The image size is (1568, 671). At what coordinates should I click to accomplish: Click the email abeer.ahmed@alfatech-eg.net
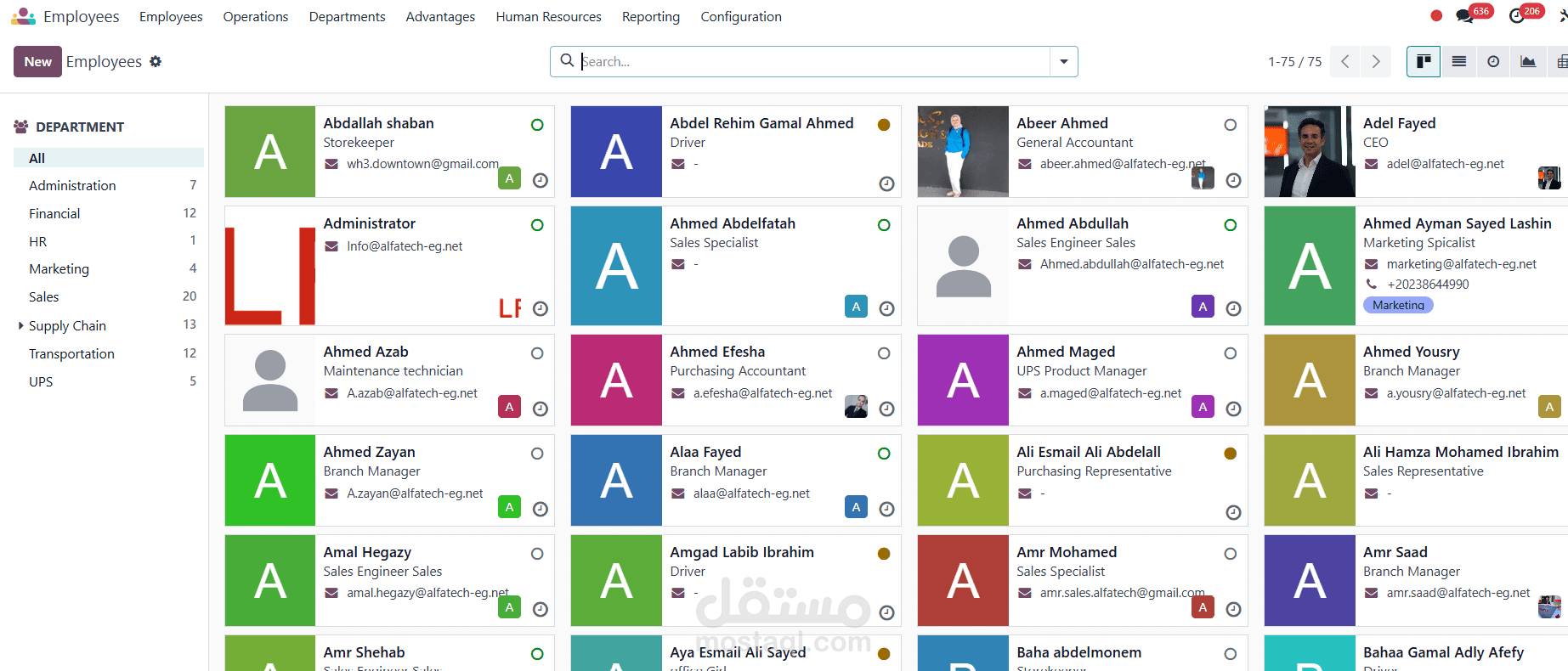pyautogui.click(x=1123, y=164)
